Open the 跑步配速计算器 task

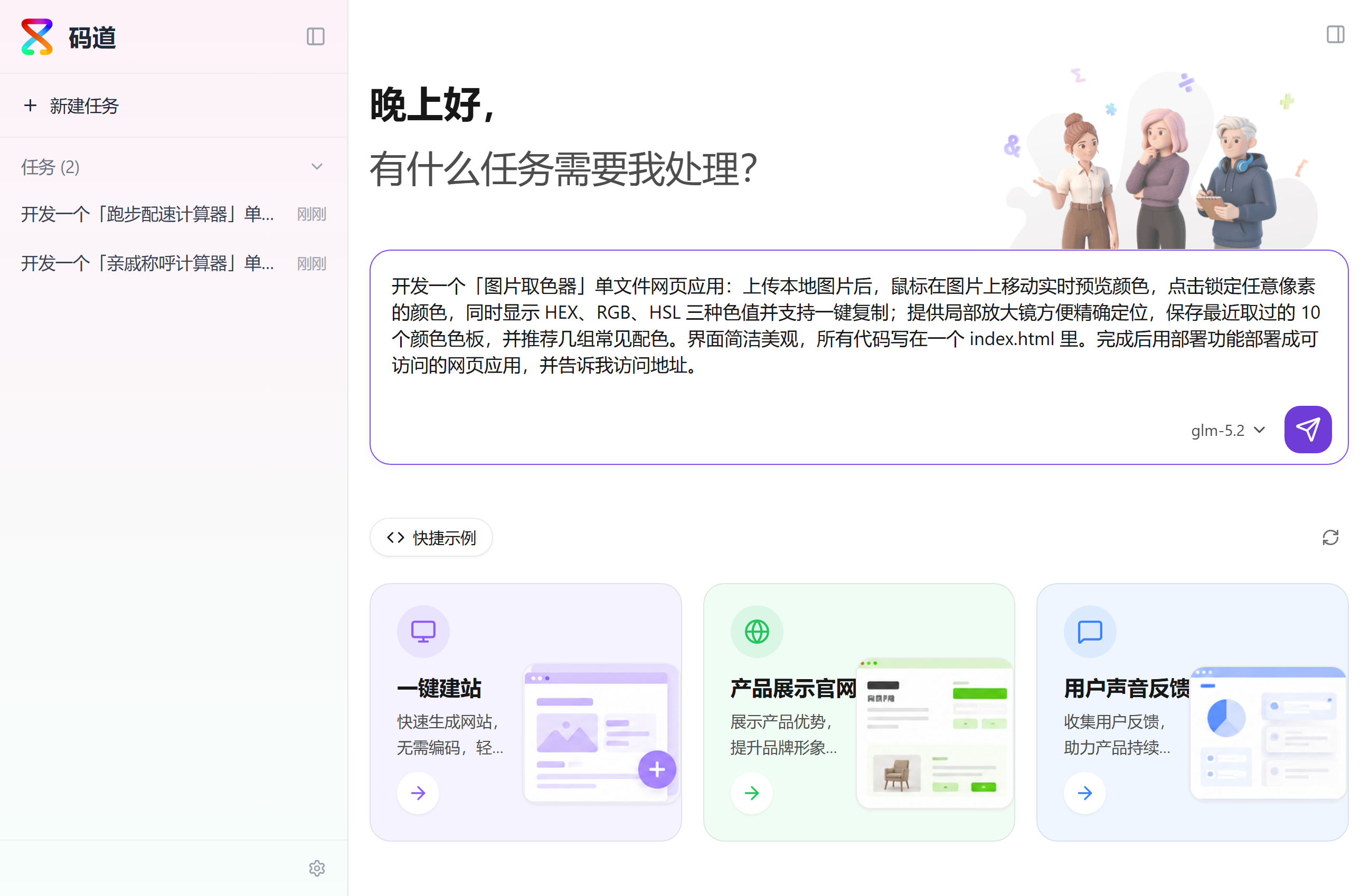pyautogui.click(x=173, y=214)
